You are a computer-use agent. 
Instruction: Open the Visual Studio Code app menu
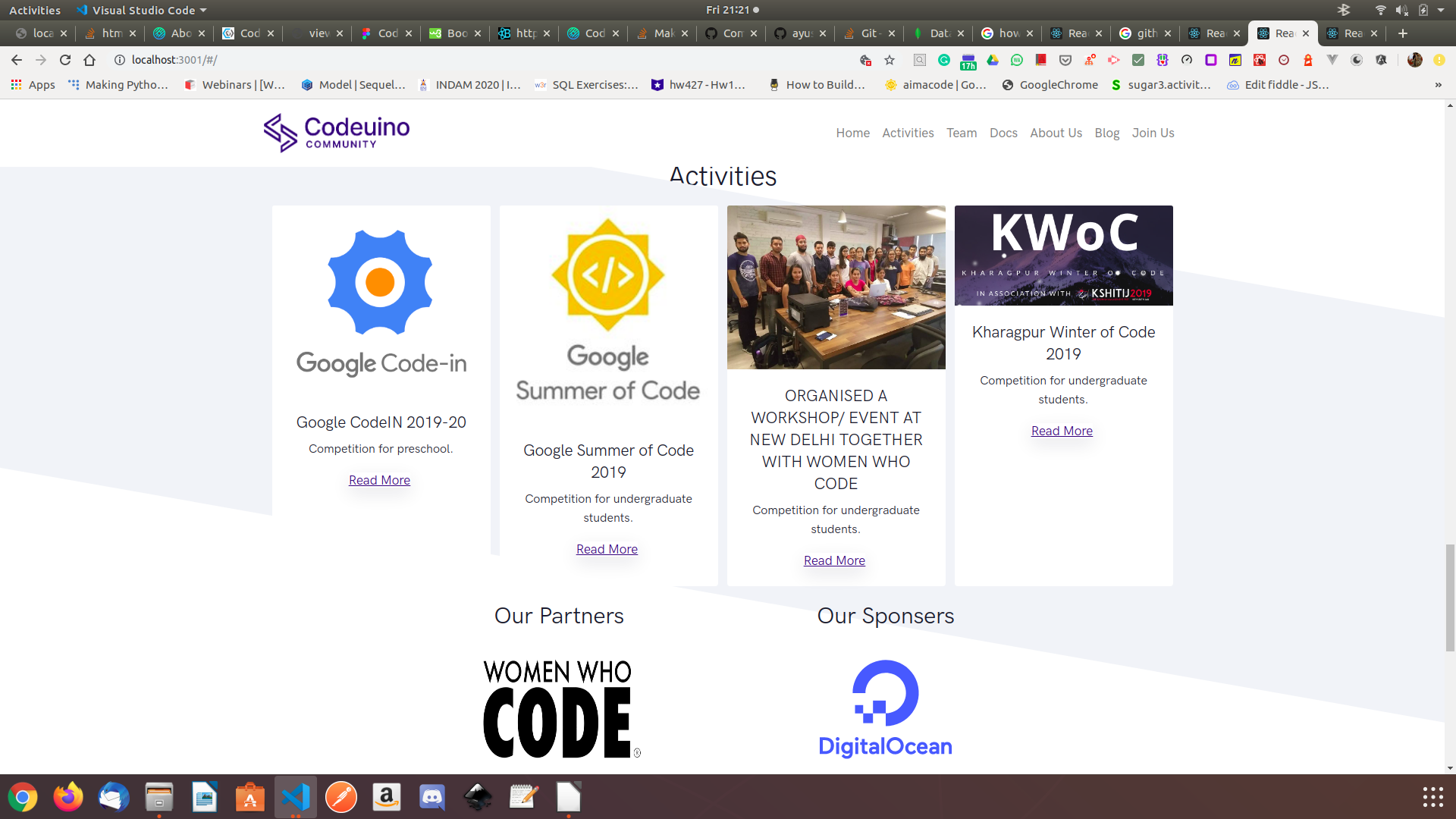pos(142,10)
